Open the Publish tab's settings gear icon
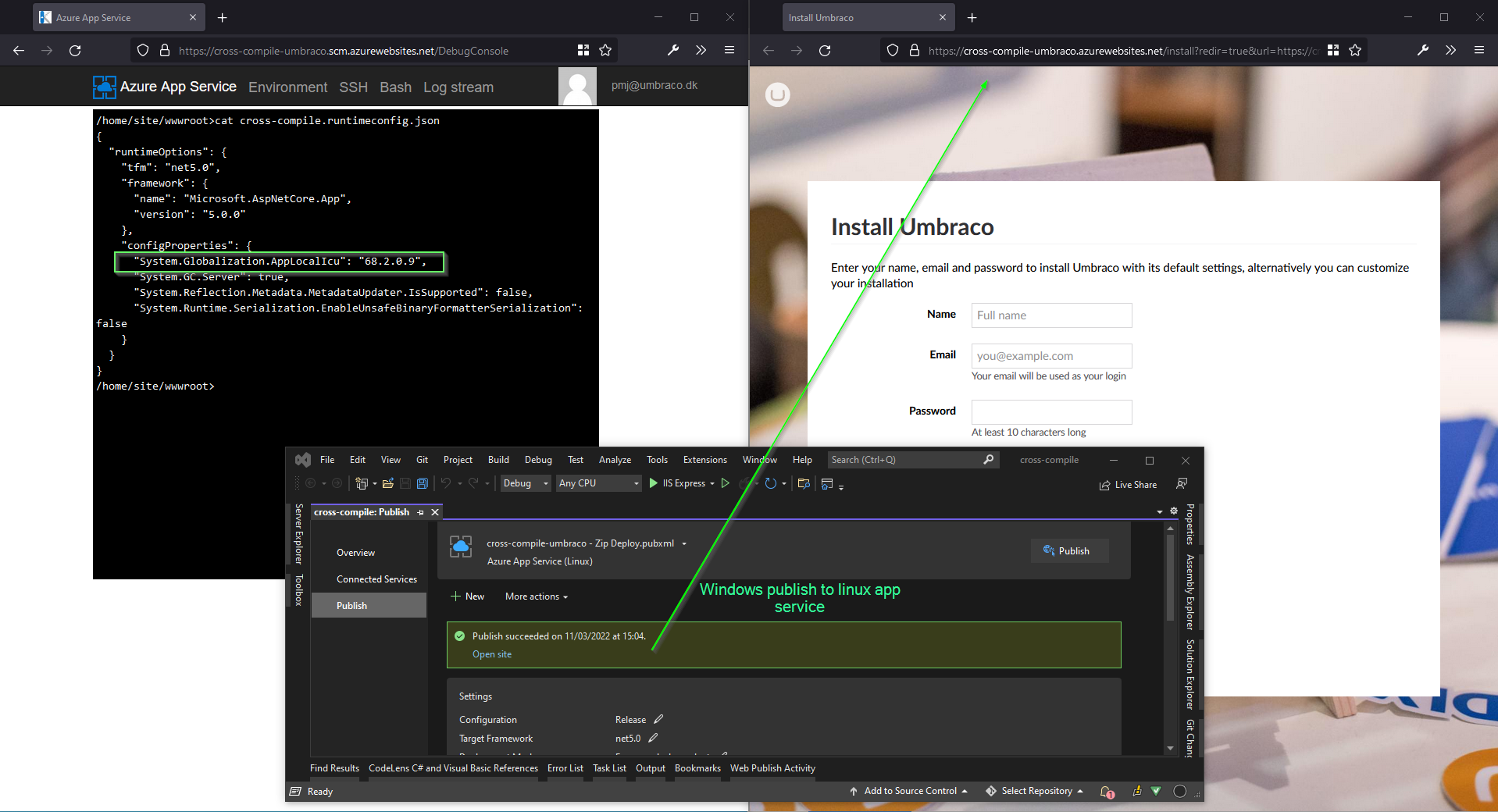The width and height of the screenshot is (1498, 812). click(1174, 511)
